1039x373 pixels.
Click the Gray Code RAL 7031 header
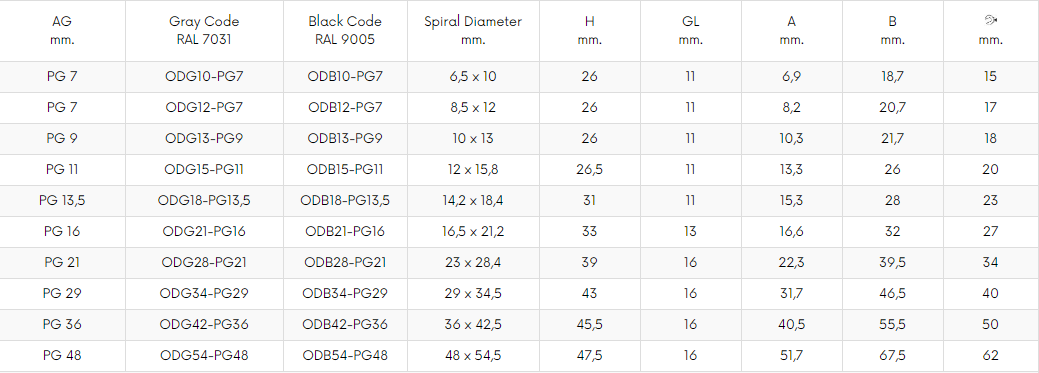tap(204, 30)
